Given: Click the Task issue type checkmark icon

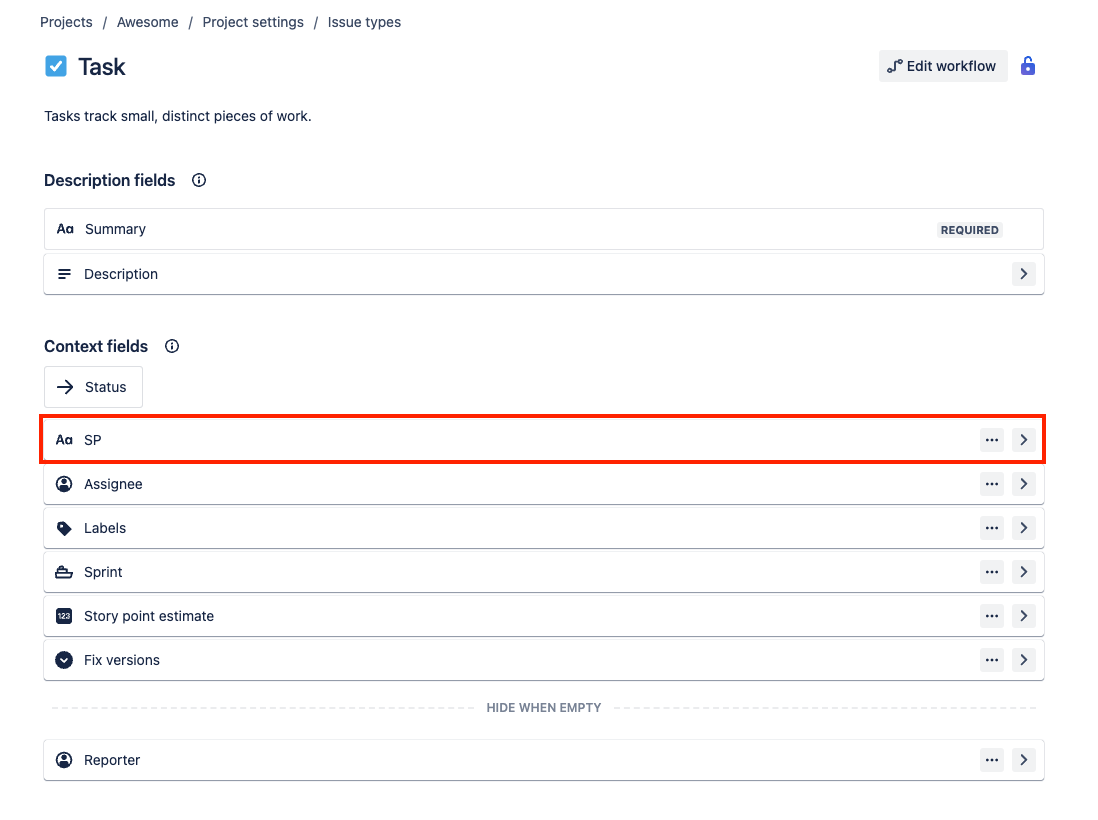Looking at the screenshot, I should coord(57,66).
